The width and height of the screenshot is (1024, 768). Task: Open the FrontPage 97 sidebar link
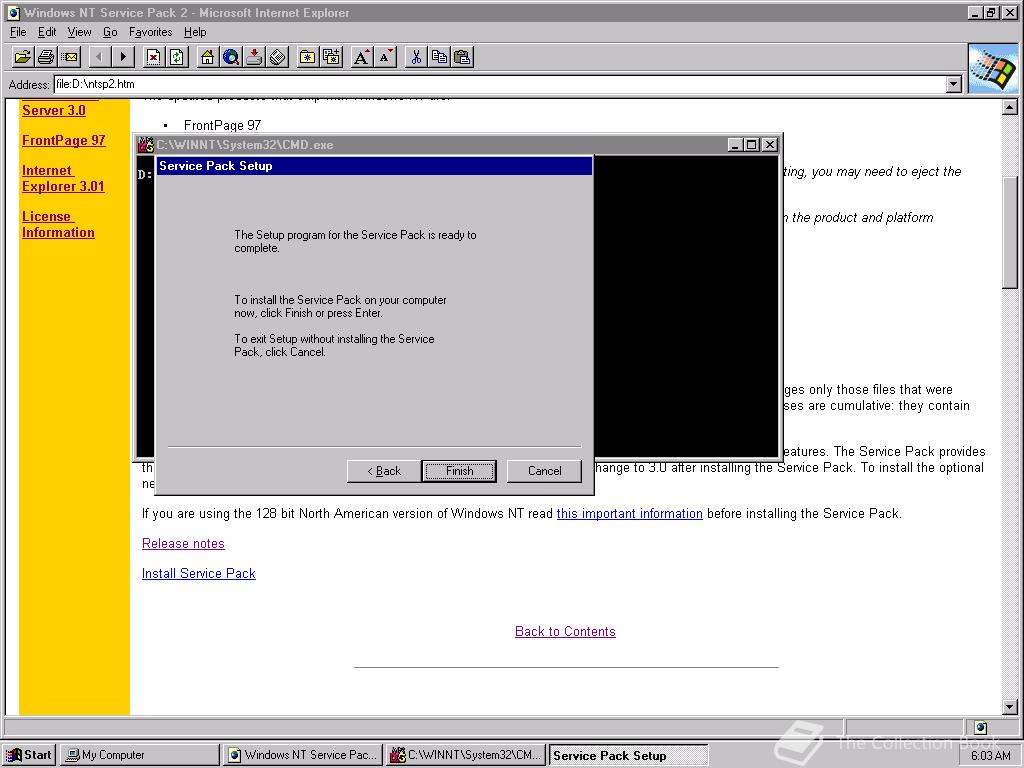[x=63, y=140]
